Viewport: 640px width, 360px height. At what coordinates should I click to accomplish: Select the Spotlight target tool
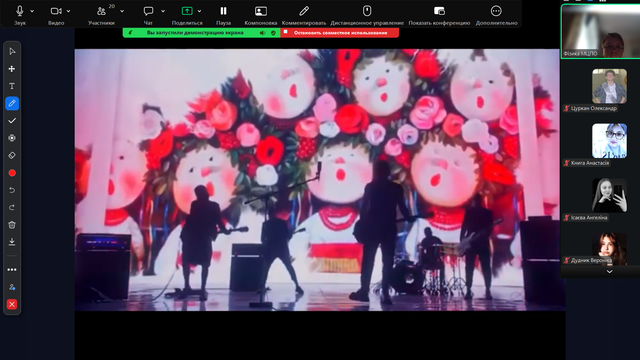12,138
